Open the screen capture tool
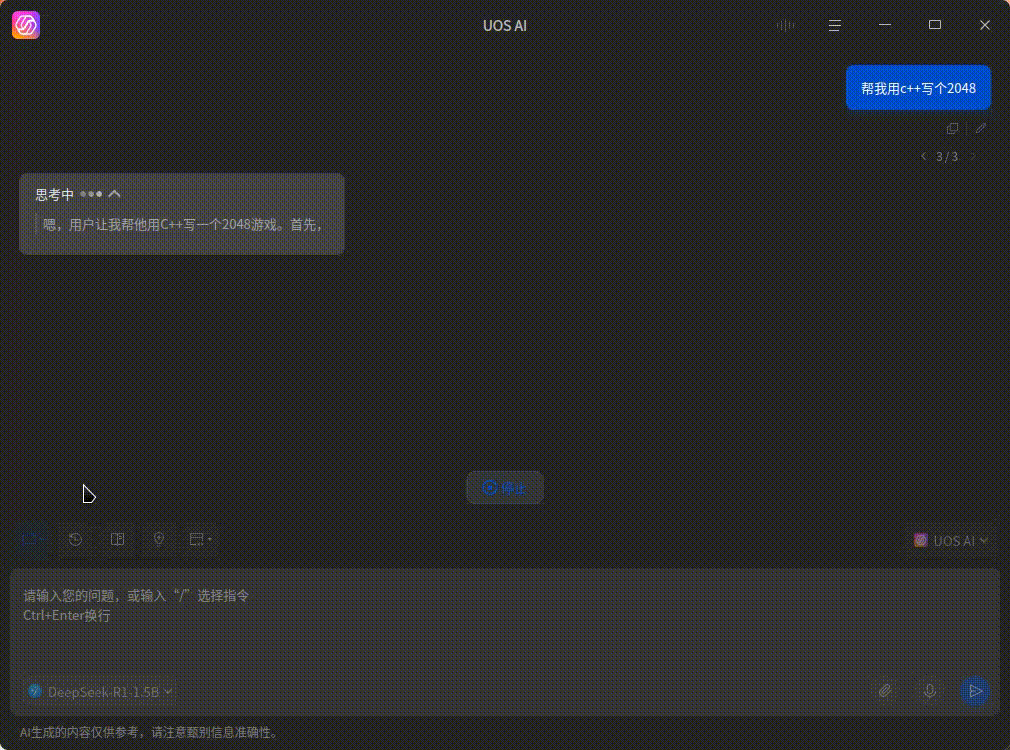 click(x=194, y=540)
